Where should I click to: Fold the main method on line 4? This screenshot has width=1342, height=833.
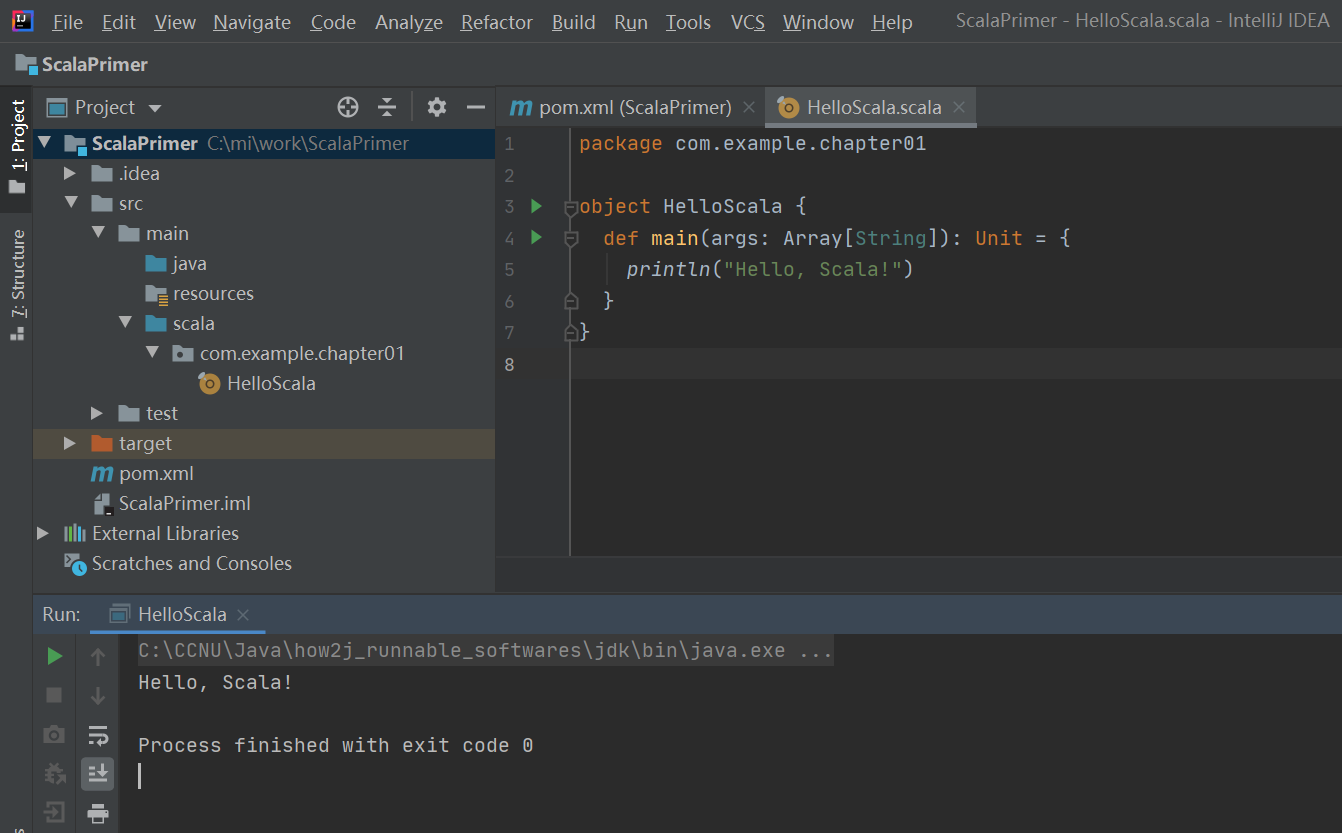pos(571,239)
